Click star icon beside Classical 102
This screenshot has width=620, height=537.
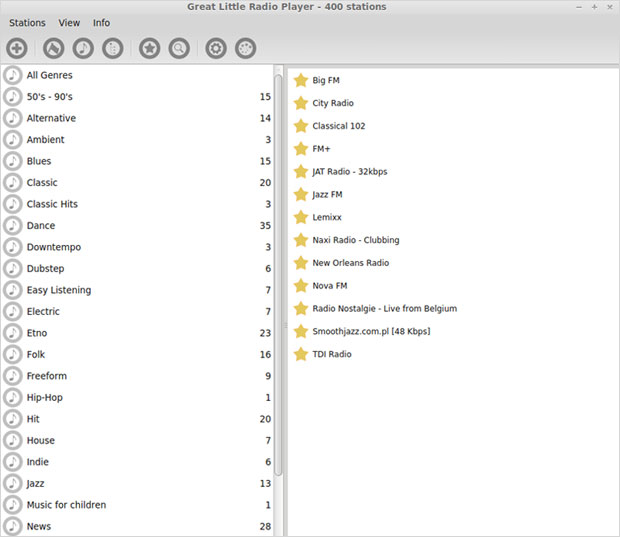pos(301,126)
